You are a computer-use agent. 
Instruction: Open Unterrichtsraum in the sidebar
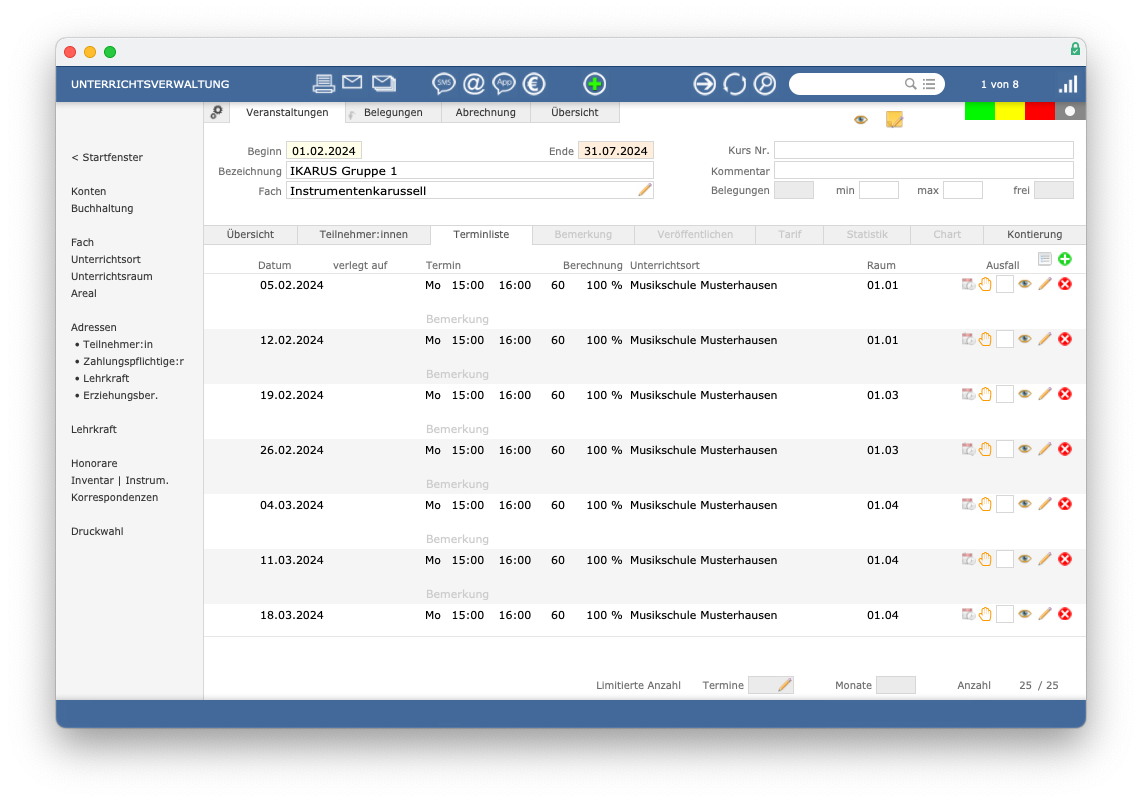[111, 276]
